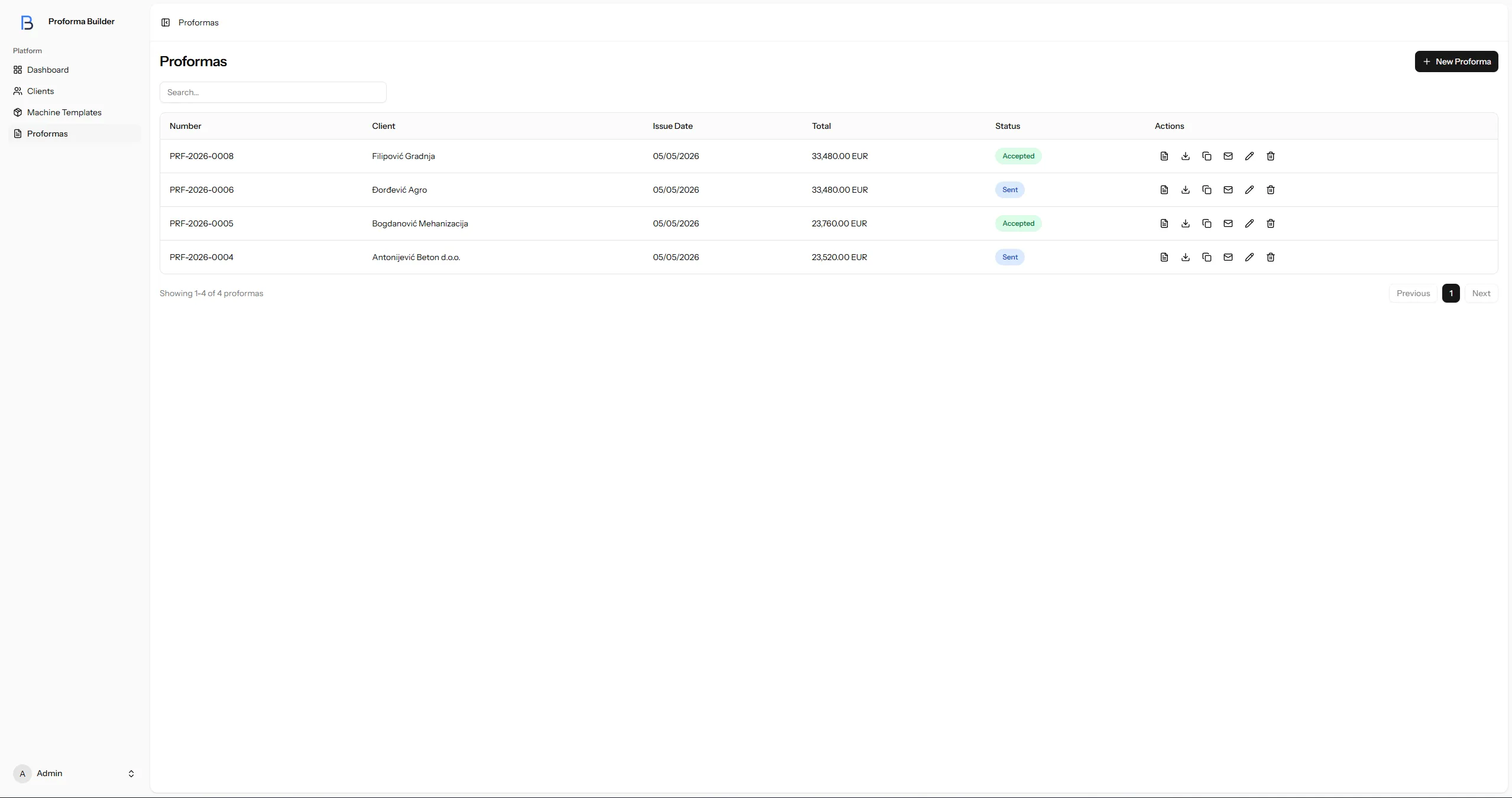
Task: Email PRF-2026-0008 to Filipović Gradnja
Action: coord(1228,156)
